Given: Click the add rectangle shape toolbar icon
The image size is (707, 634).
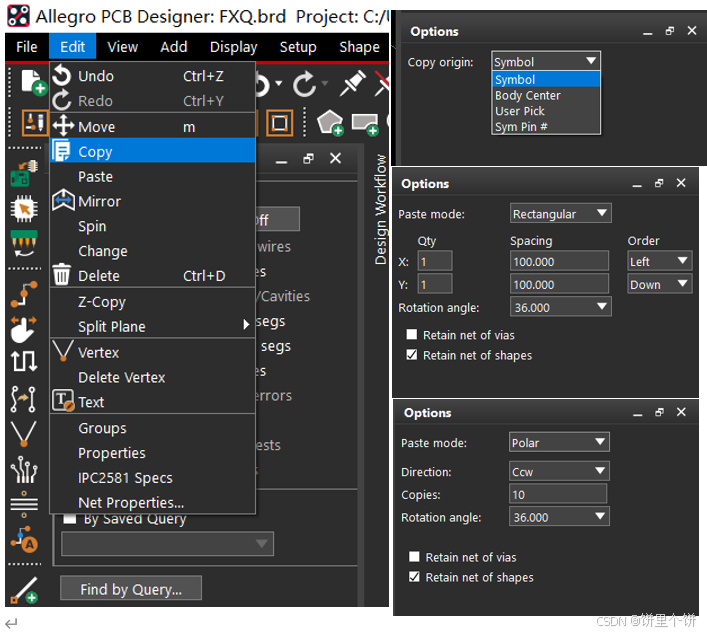Looking at the screenshot, I should pos(364,124).
